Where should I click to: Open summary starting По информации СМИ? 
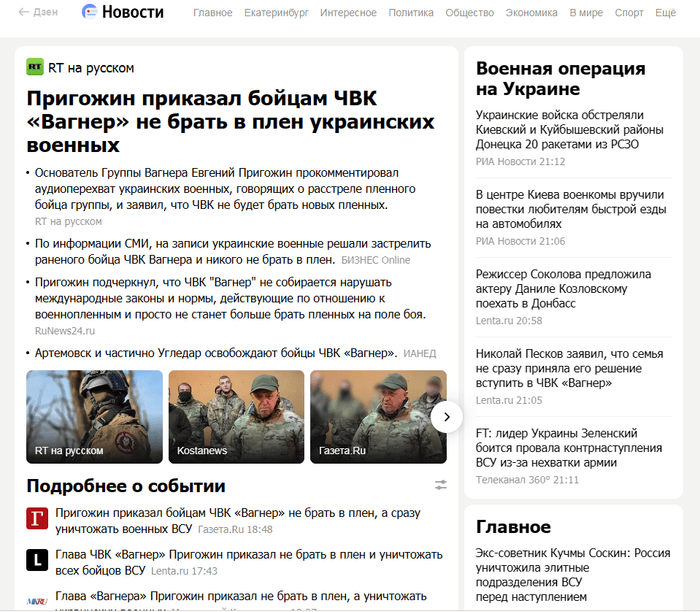point(233,251)
